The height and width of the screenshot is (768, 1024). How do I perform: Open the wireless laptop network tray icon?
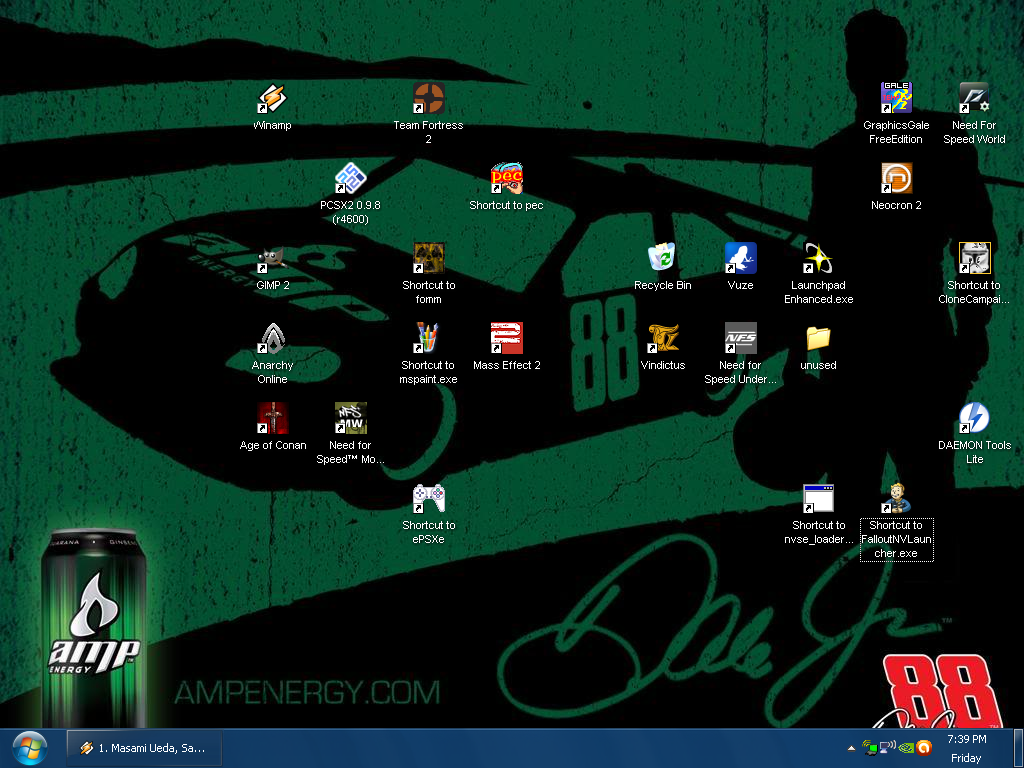[x=869, y=748]
